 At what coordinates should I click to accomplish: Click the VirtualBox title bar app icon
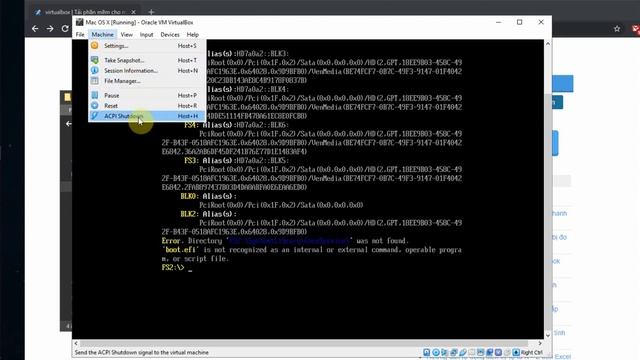tap(80, 22)
